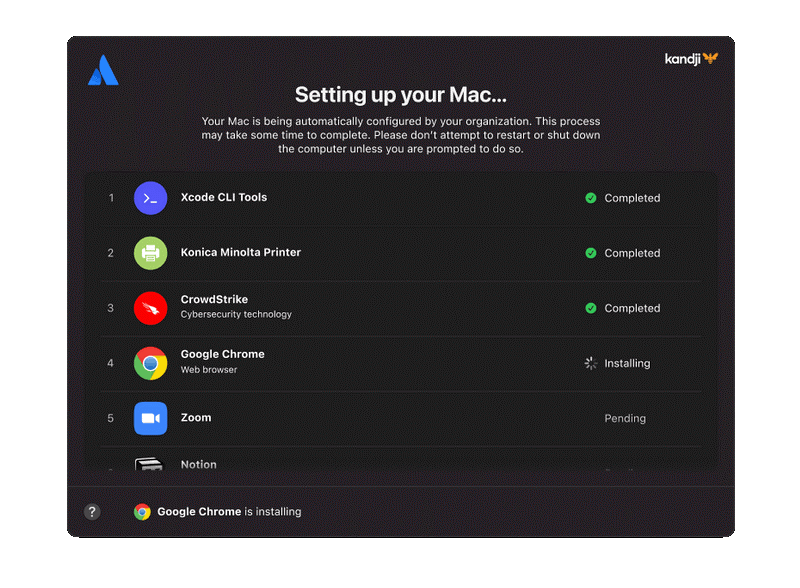Select the 'Notion' app name

(x=198, y=464)
